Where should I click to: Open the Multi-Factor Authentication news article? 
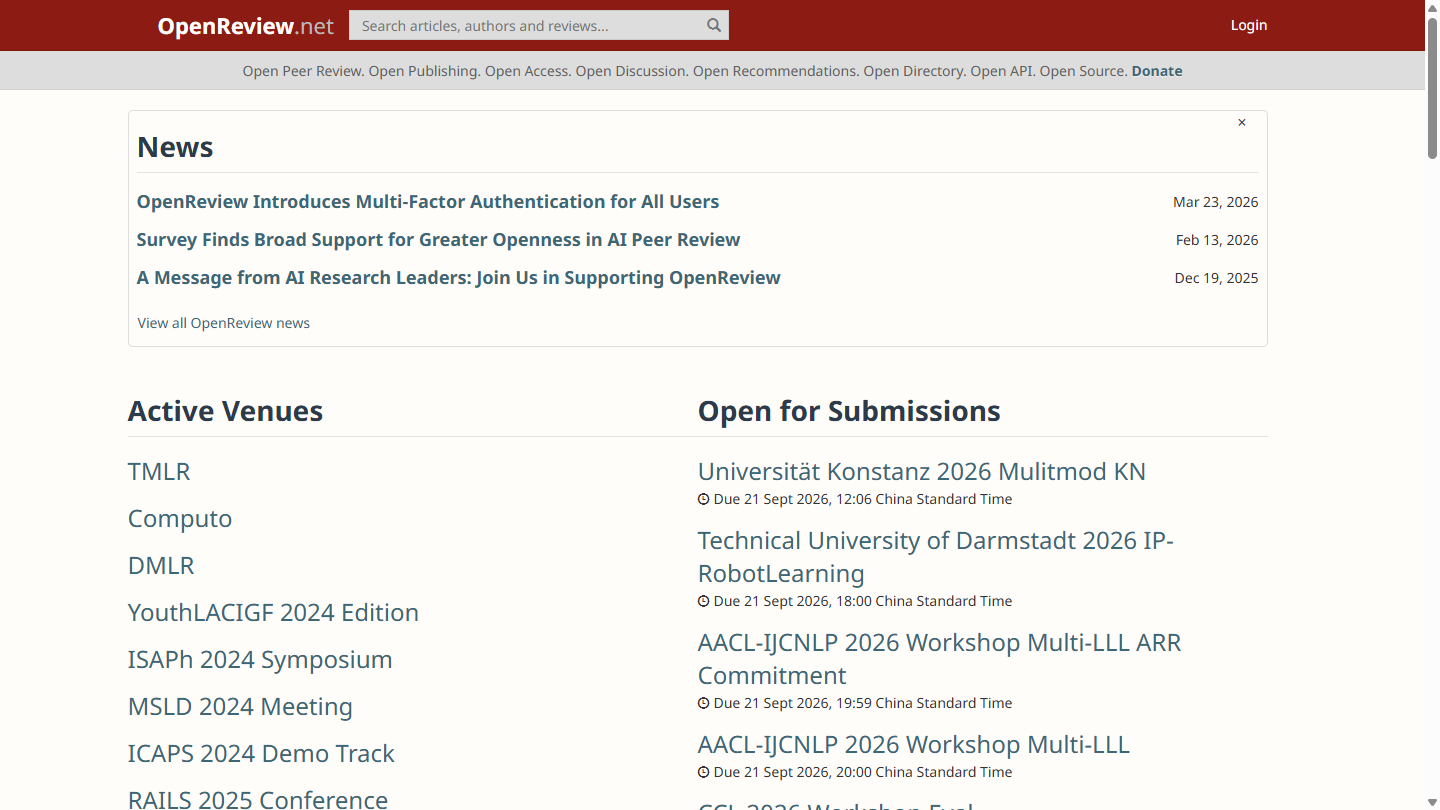tap(428, 202)
